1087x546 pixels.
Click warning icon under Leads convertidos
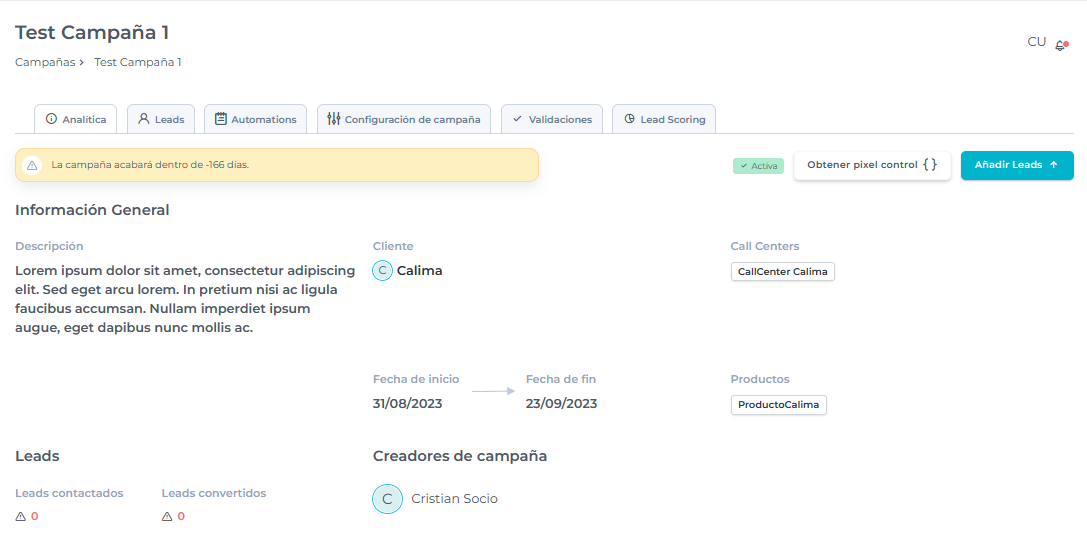point(167,517)
